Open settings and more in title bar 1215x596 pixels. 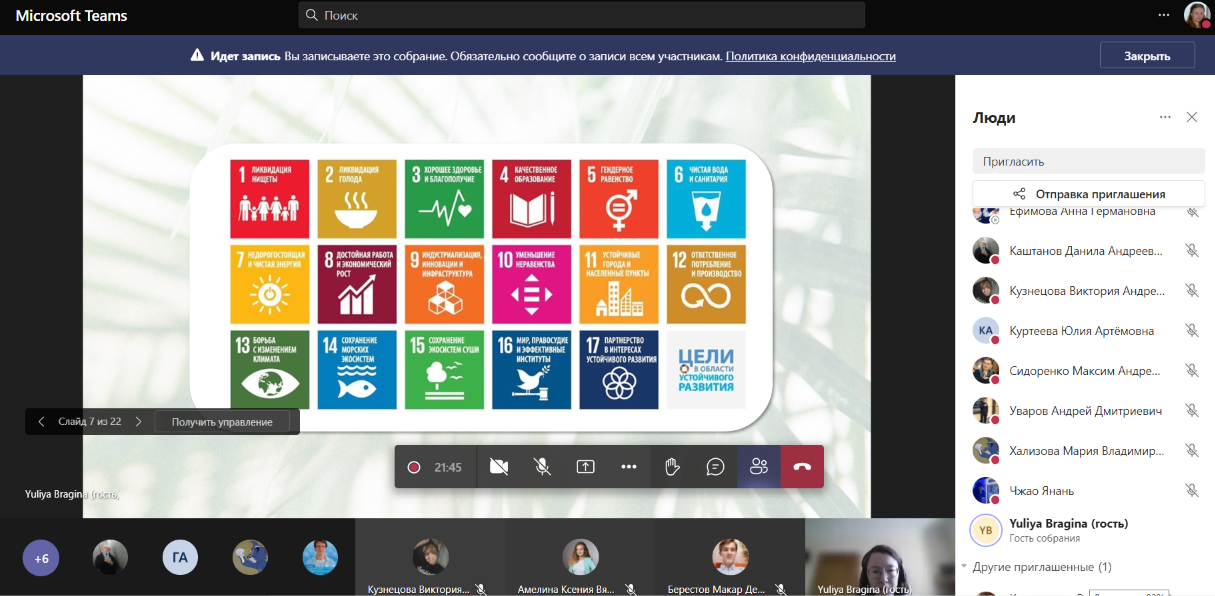pos(1164,15)
